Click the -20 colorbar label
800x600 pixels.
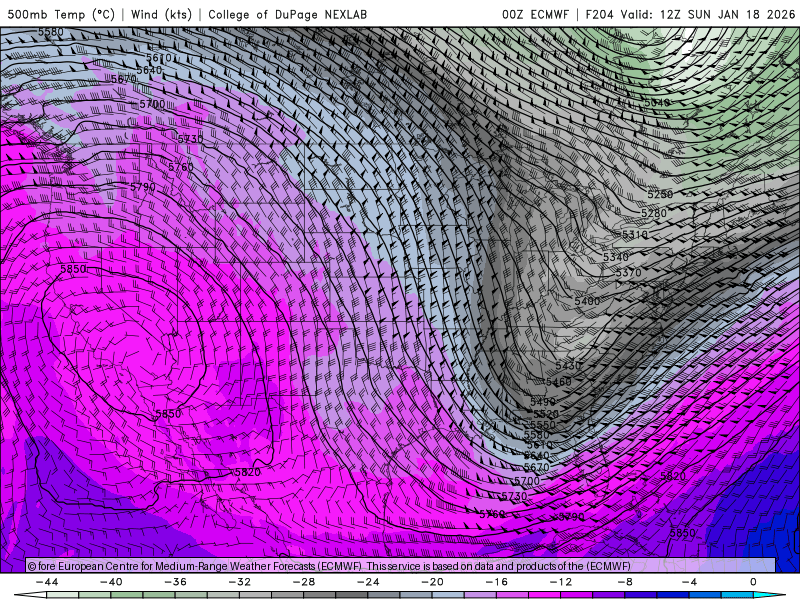(x=433, y=582)
